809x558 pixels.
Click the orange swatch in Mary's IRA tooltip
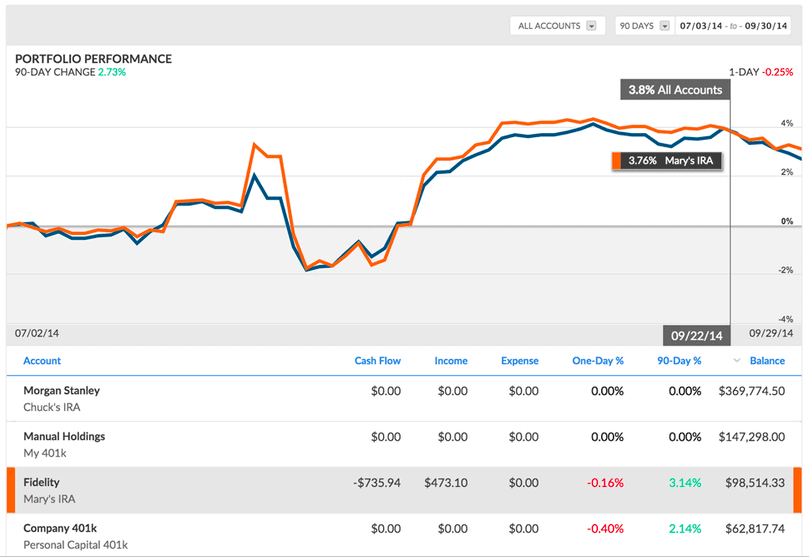616,160
